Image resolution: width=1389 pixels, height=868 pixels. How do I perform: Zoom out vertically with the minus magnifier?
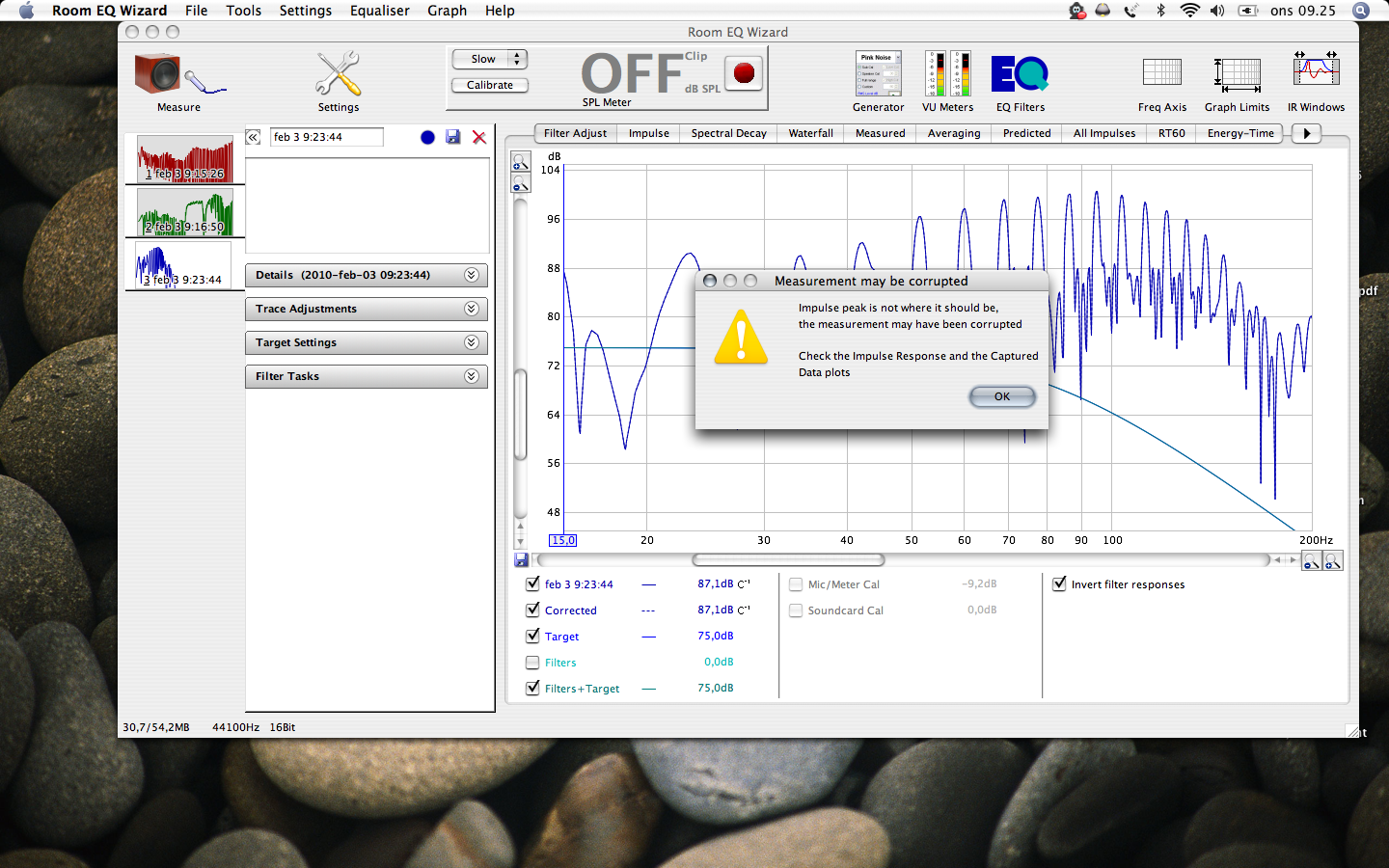tap(521, 183)
